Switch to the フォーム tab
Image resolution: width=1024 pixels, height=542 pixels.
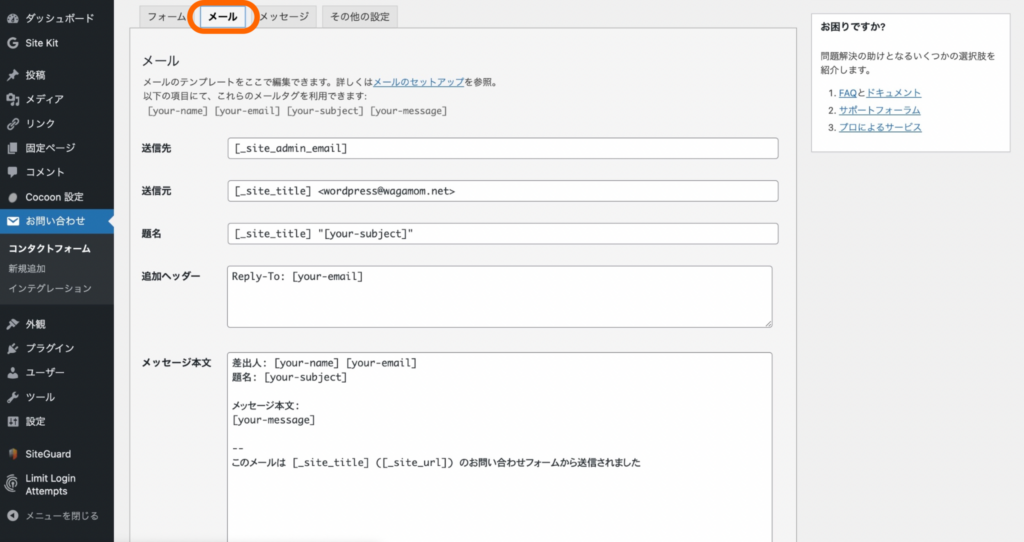pos(166,17)
